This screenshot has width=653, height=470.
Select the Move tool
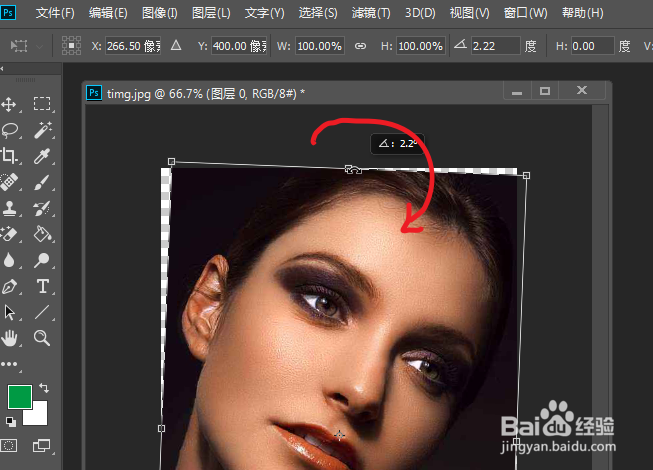pos(8,104)
